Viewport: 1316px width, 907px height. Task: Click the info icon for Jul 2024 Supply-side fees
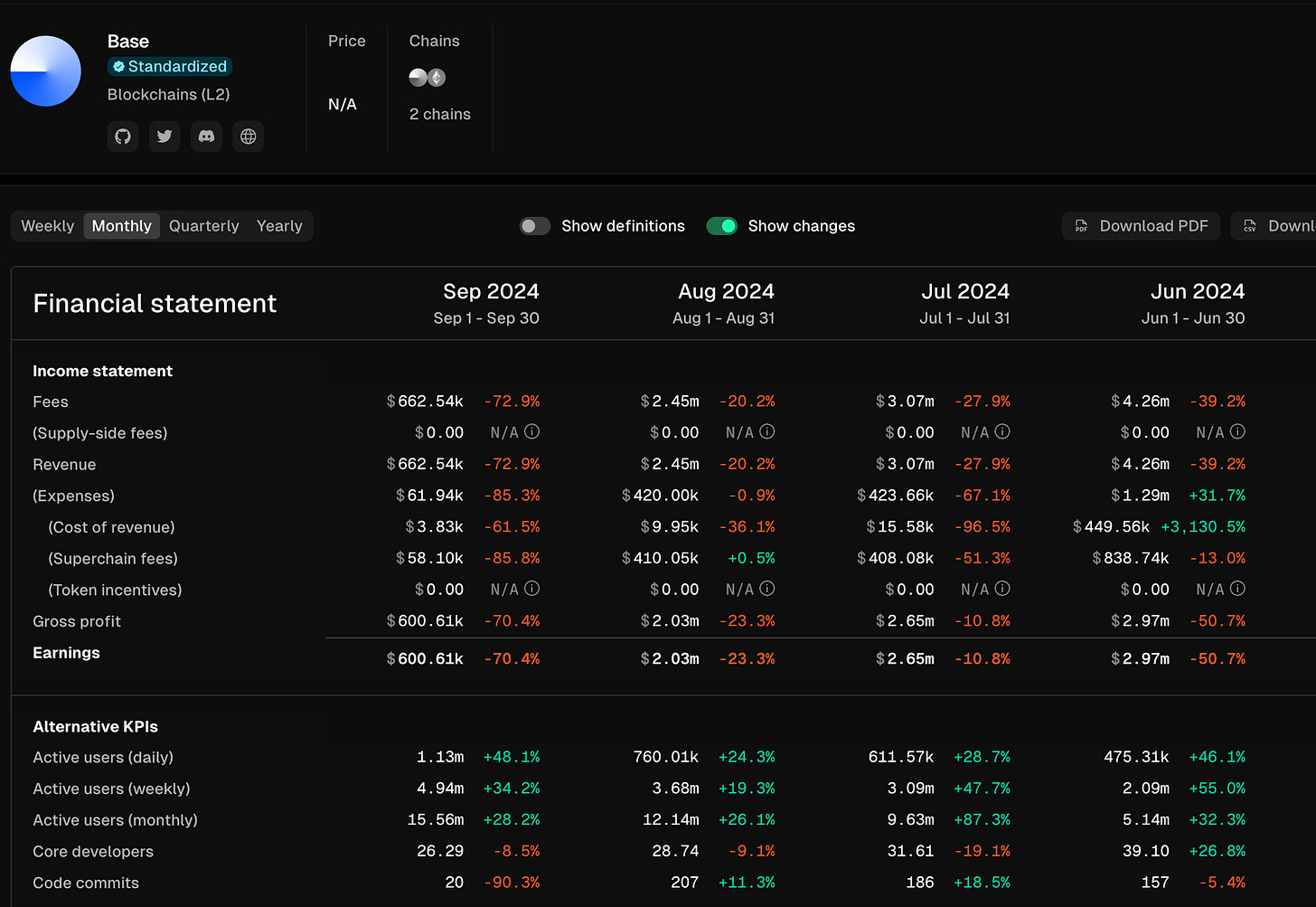tap(1002, 432)
